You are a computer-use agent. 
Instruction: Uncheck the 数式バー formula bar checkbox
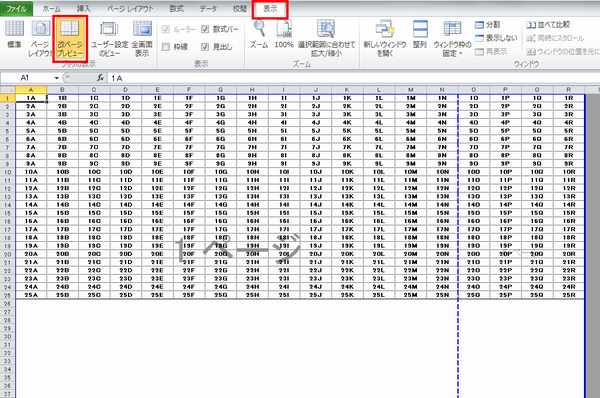point(205,29)
